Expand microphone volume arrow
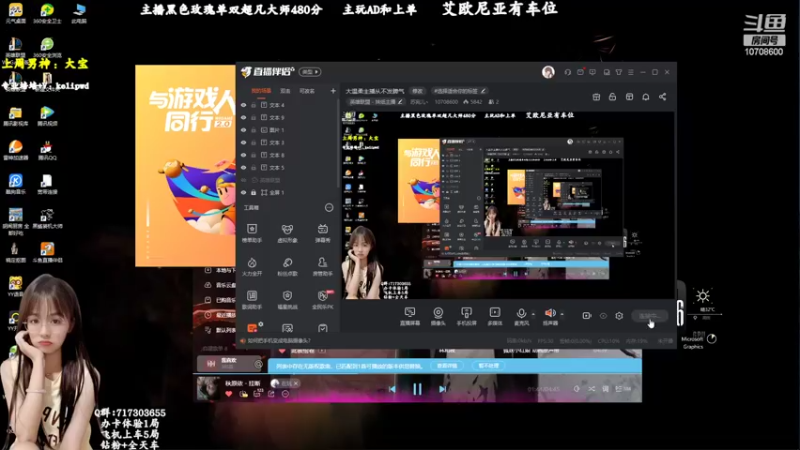This screenshot has width=800, height=450. tap(533, 314)
